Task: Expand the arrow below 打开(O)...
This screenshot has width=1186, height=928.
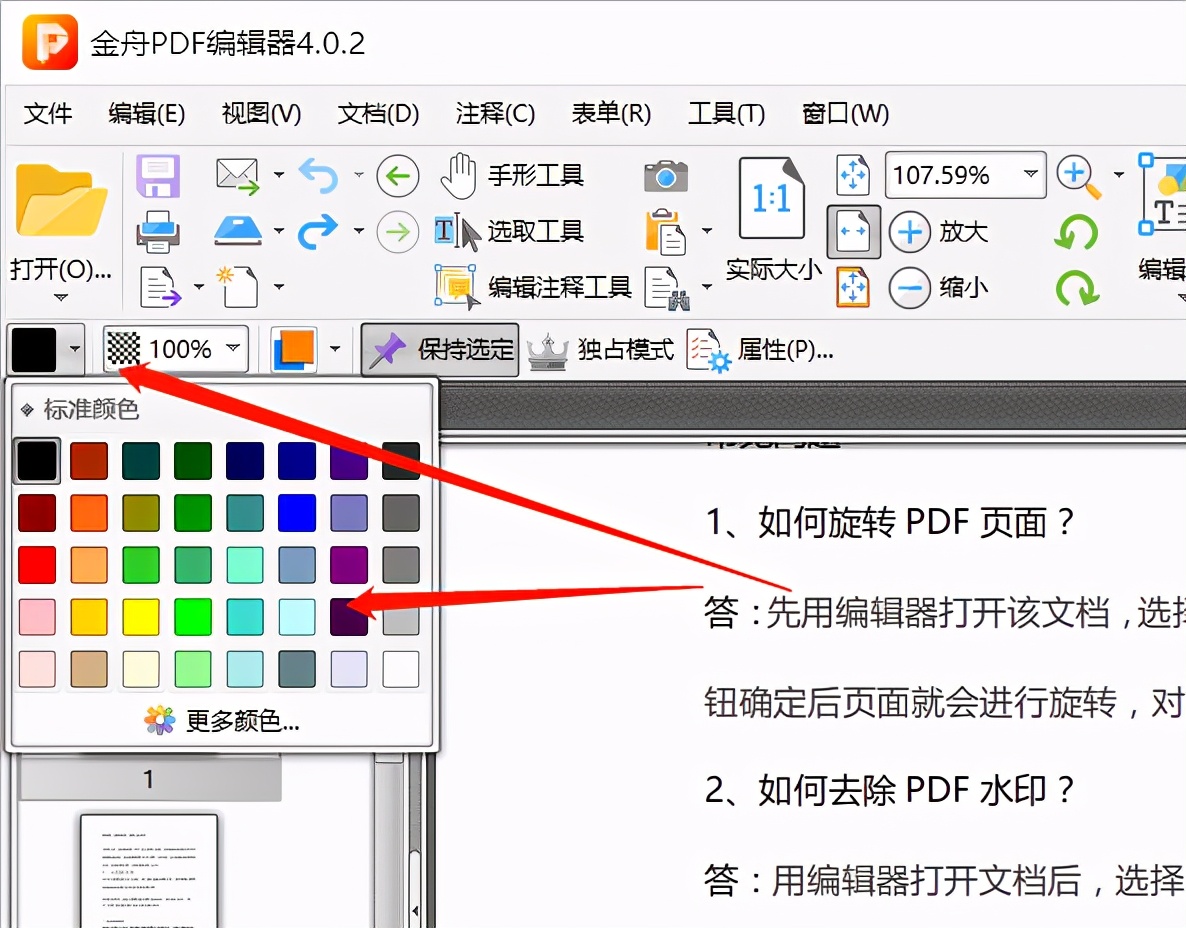Action: 61,297
